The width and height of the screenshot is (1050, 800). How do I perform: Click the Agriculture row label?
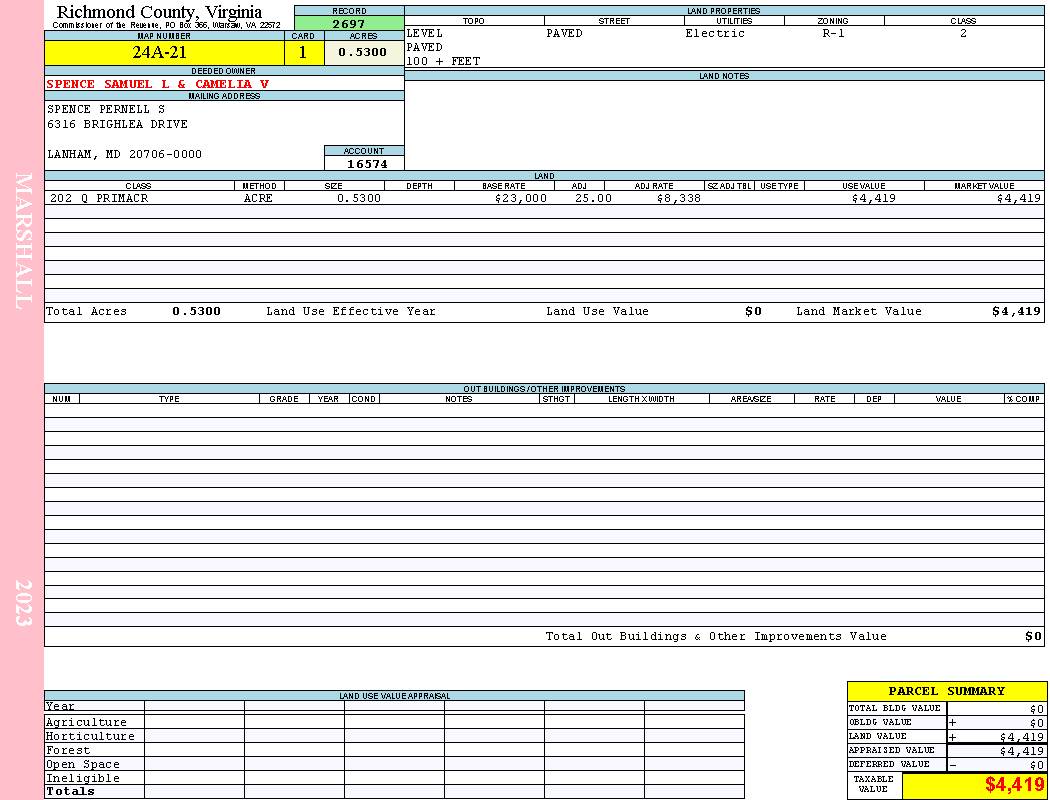click(86, 722)
